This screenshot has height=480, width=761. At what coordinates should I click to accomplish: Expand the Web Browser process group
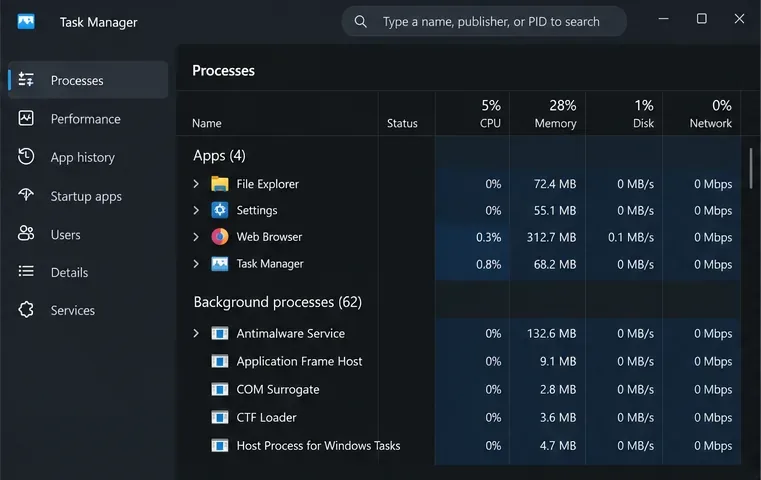click(x=196, y=237)
